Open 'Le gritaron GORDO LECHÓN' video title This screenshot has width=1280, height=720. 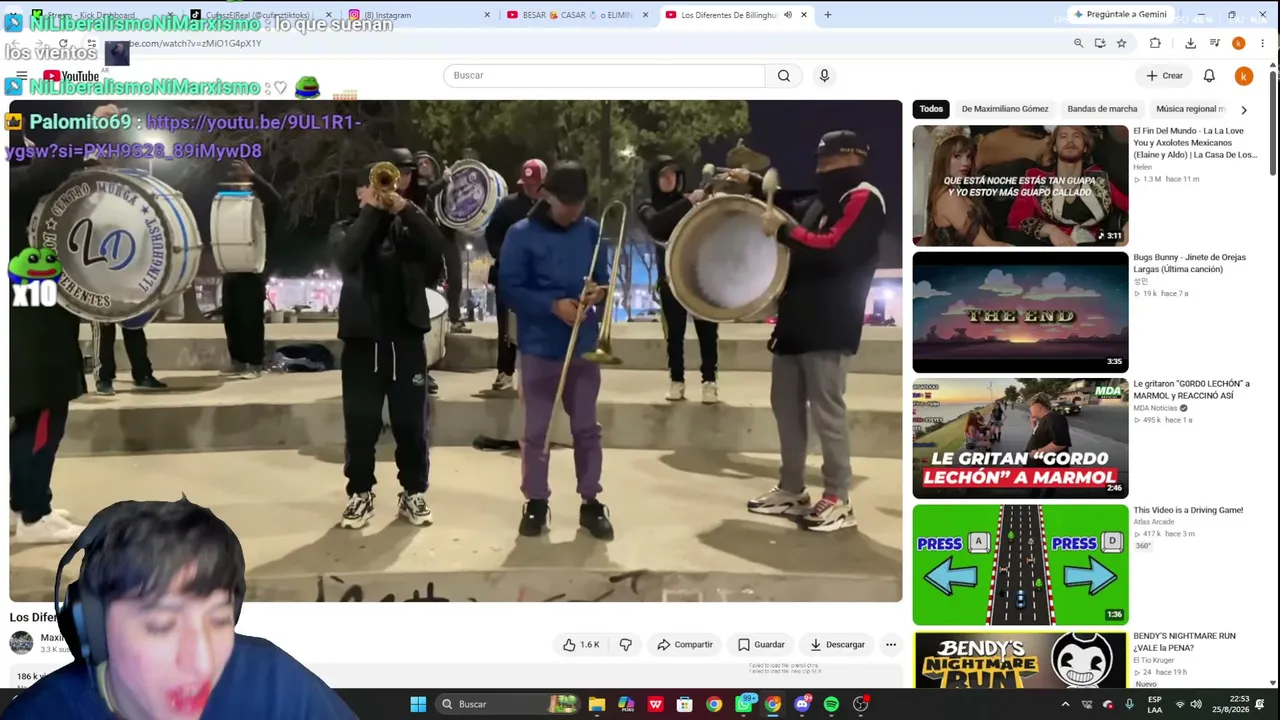pos(1192,390)
